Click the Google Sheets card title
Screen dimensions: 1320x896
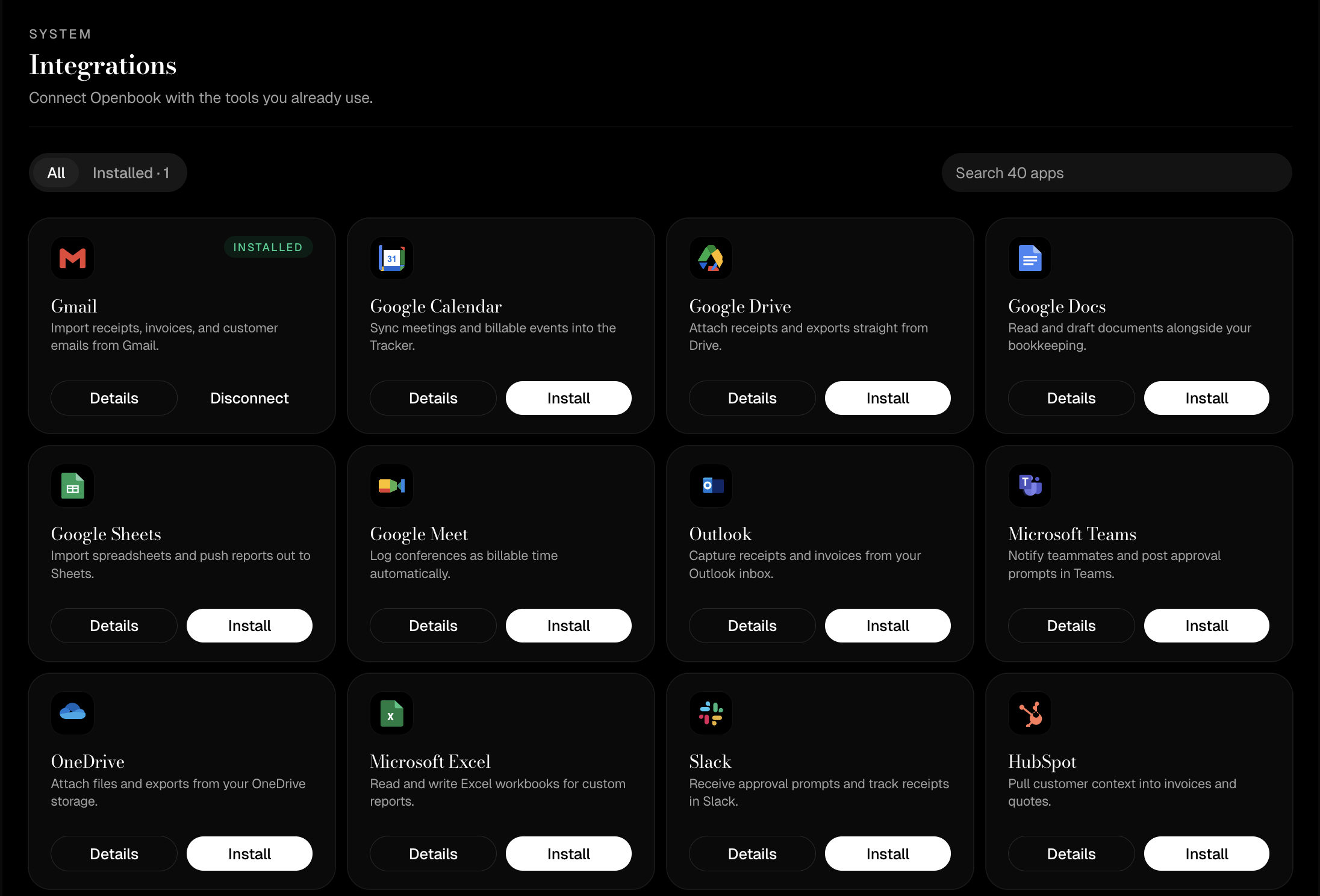click(106, 534)
